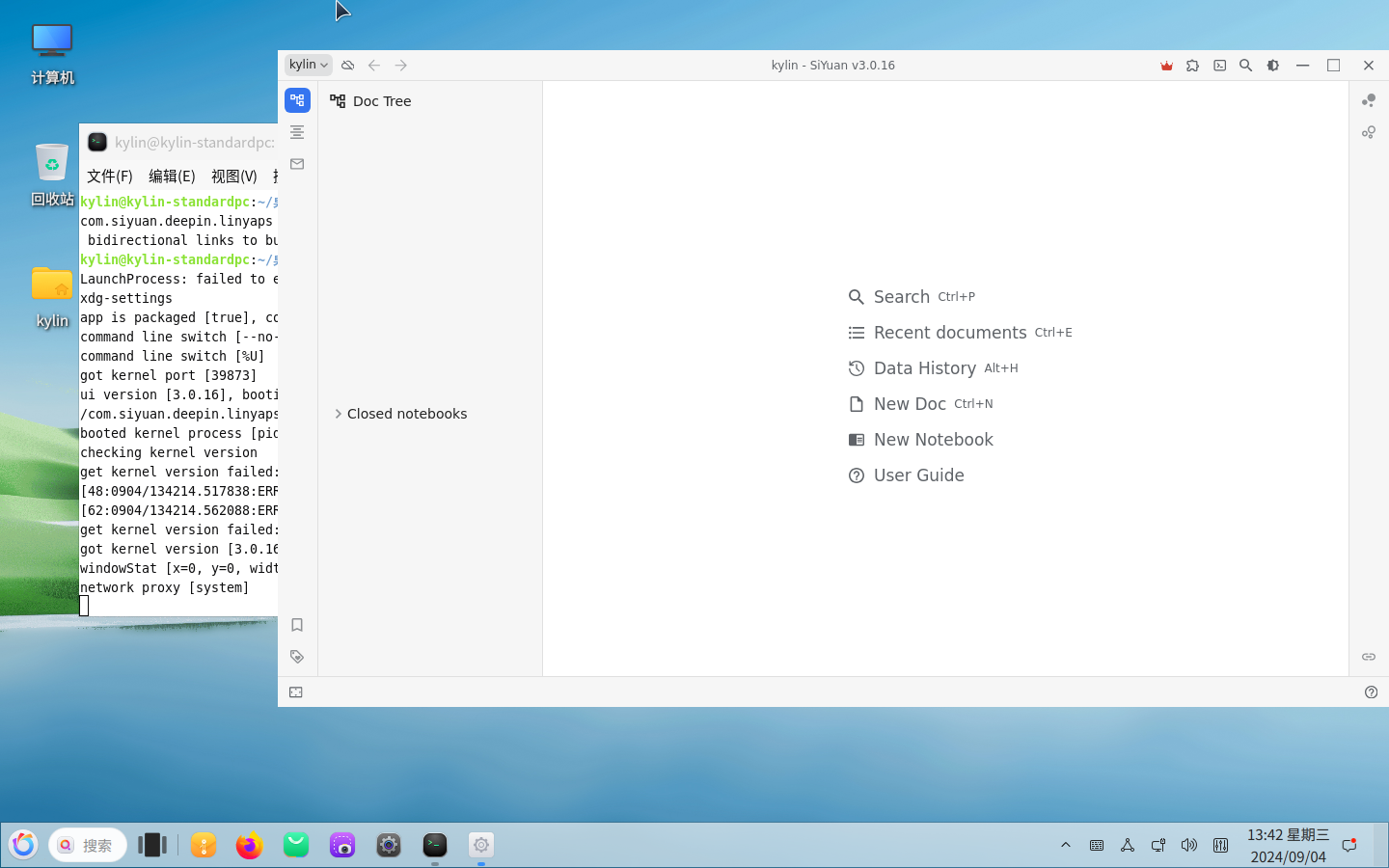Open the settings gear taskbar icon
1389x868 pixels.
(389, 845)
